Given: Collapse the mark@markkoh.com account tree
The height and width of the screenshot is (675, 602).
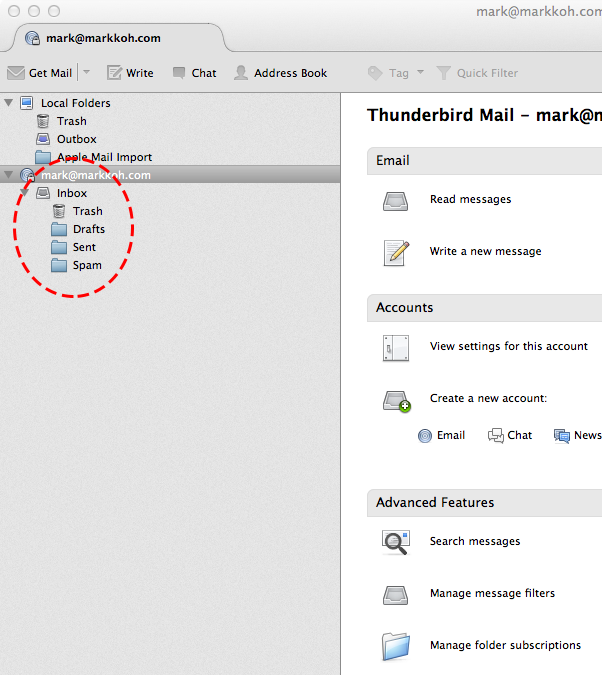Looking at the screenshot, I should click(9, 175).
